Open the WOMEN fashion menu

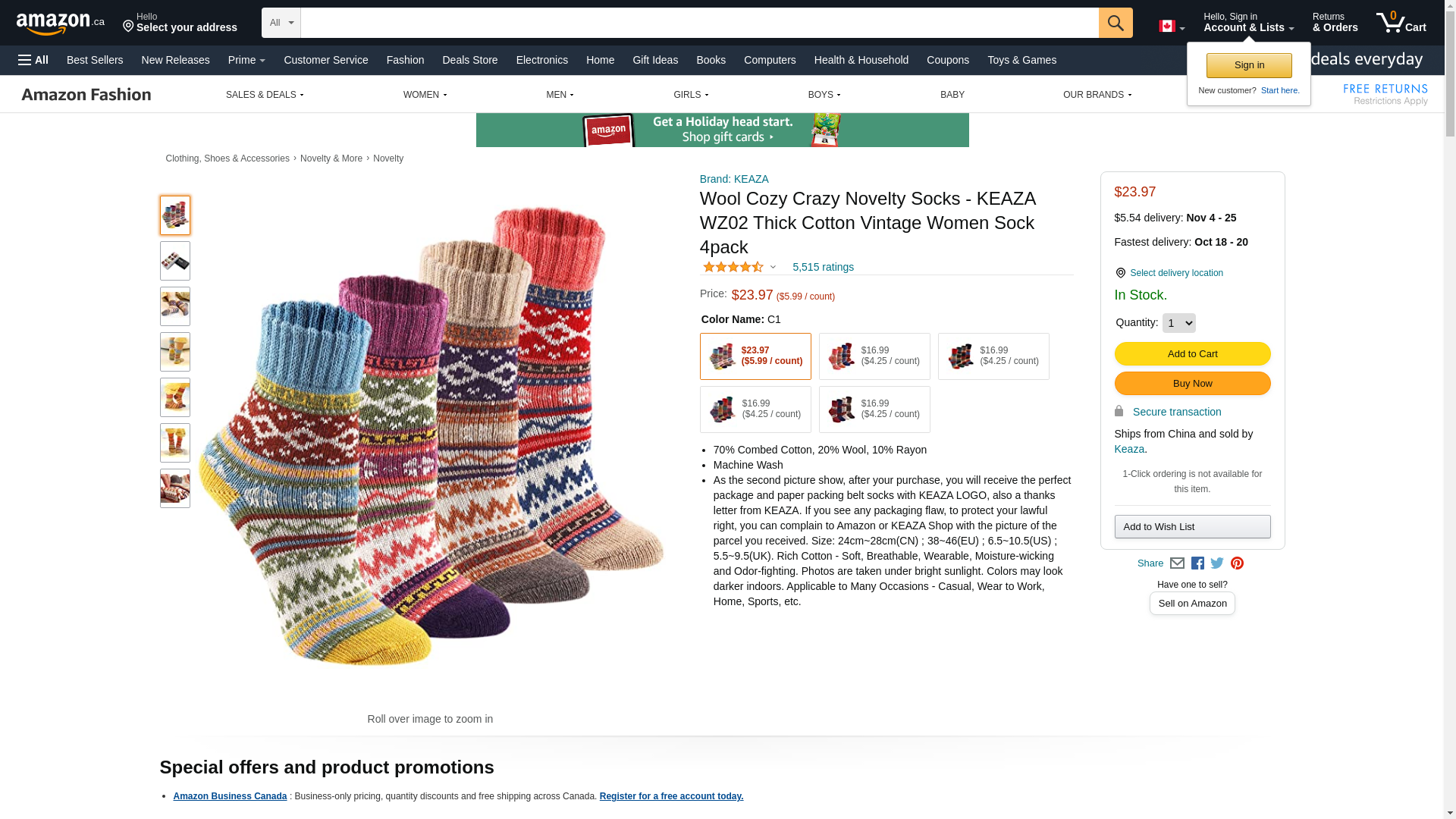point(425,95)
